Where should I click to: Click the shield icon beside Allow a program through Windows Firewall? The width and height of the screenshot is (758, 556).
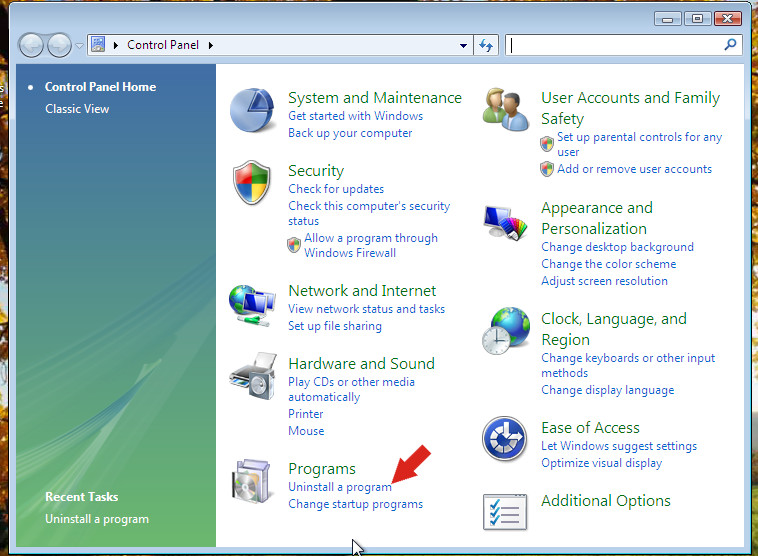click(294, 245)
